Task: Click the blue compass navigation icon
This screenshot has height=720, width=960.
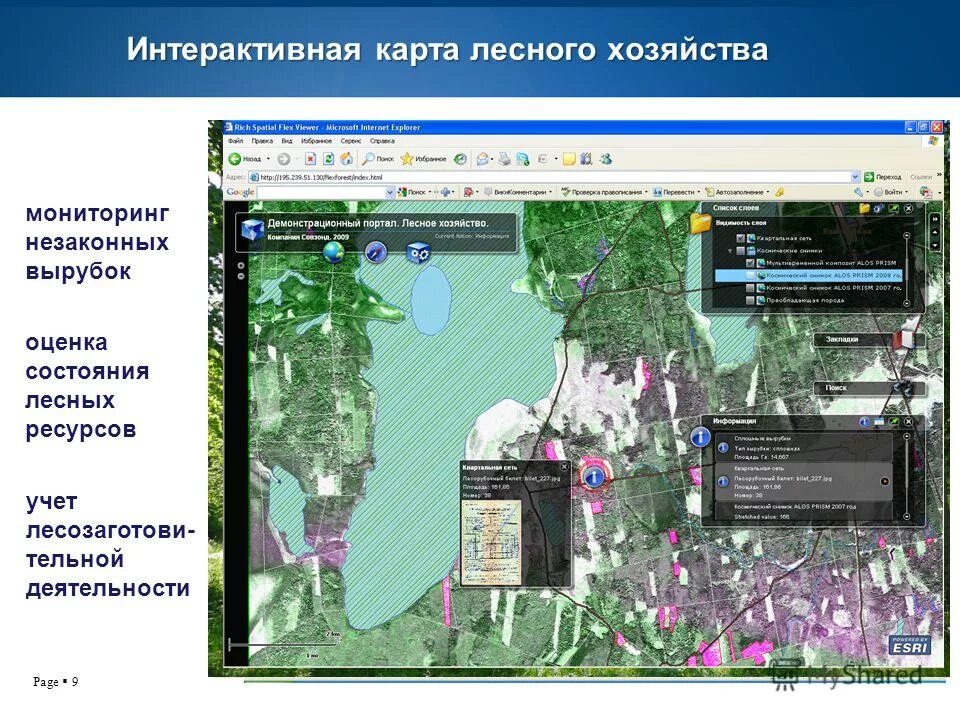Action: click(376, 252)
